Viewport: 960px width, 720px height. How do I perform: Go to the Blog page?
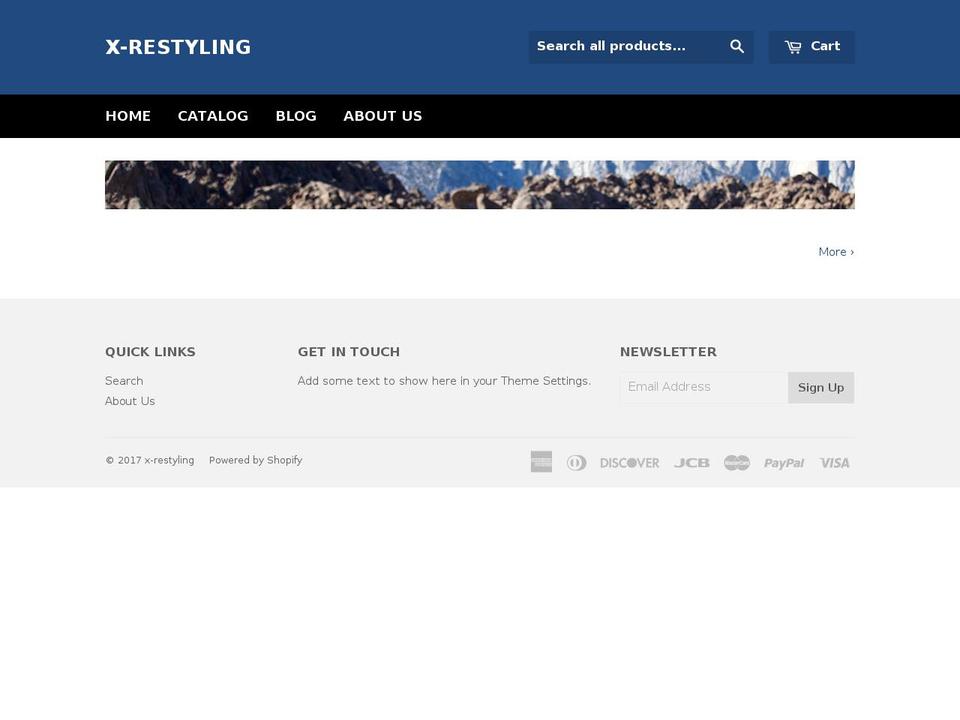(296, 116)
